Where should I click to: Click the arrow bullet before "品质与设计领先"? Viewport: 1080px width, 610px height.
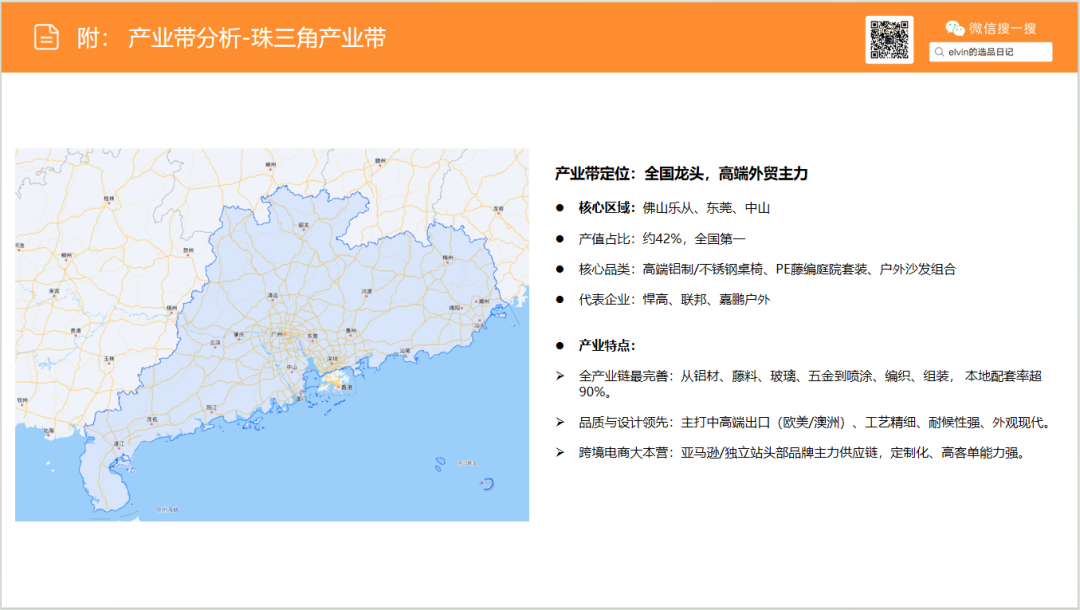[560, 422]
